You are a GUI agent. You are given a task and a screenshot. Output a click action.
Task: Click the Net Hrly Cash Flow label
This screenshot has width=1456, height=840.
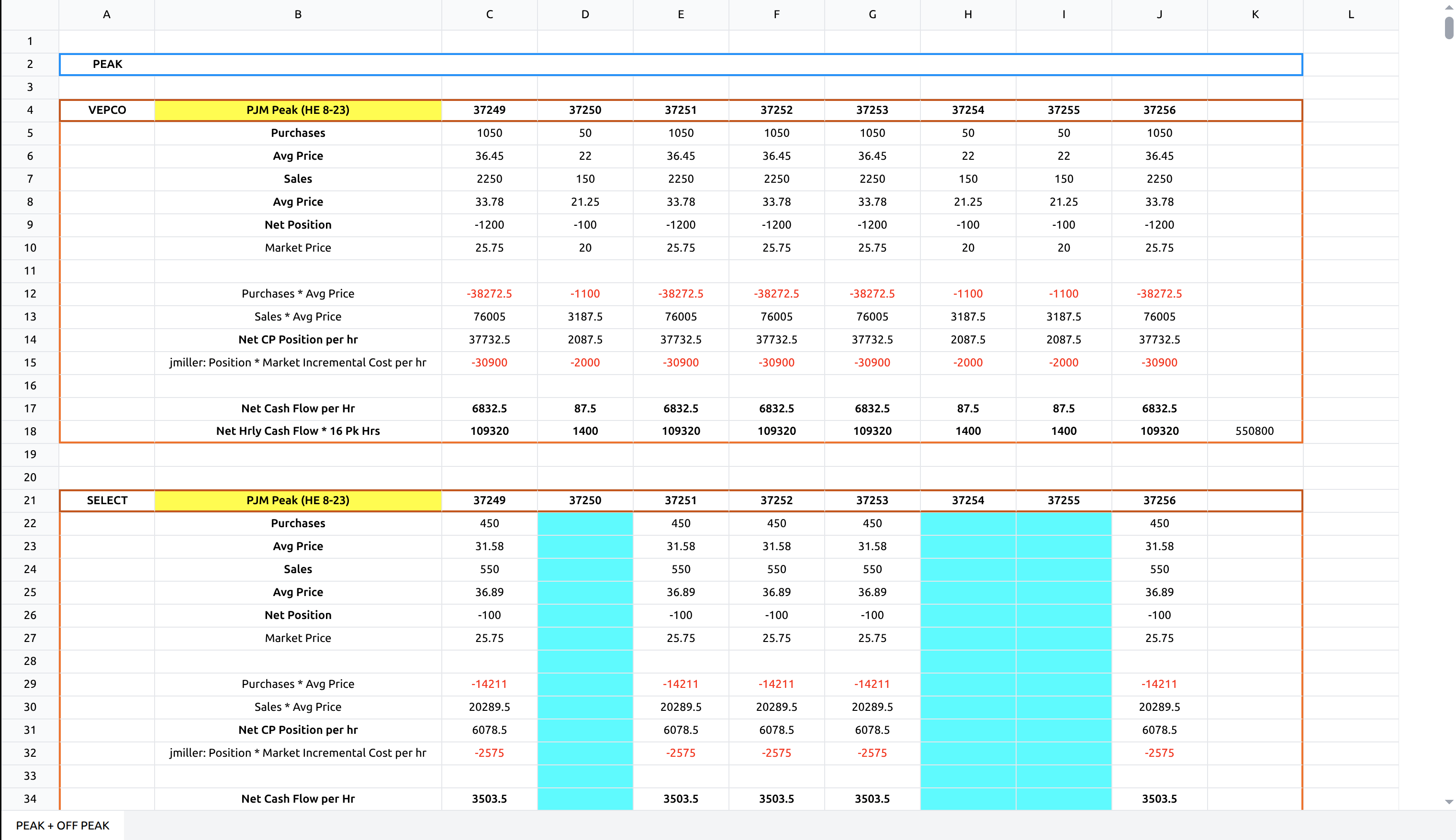click(x=298, y=431)
